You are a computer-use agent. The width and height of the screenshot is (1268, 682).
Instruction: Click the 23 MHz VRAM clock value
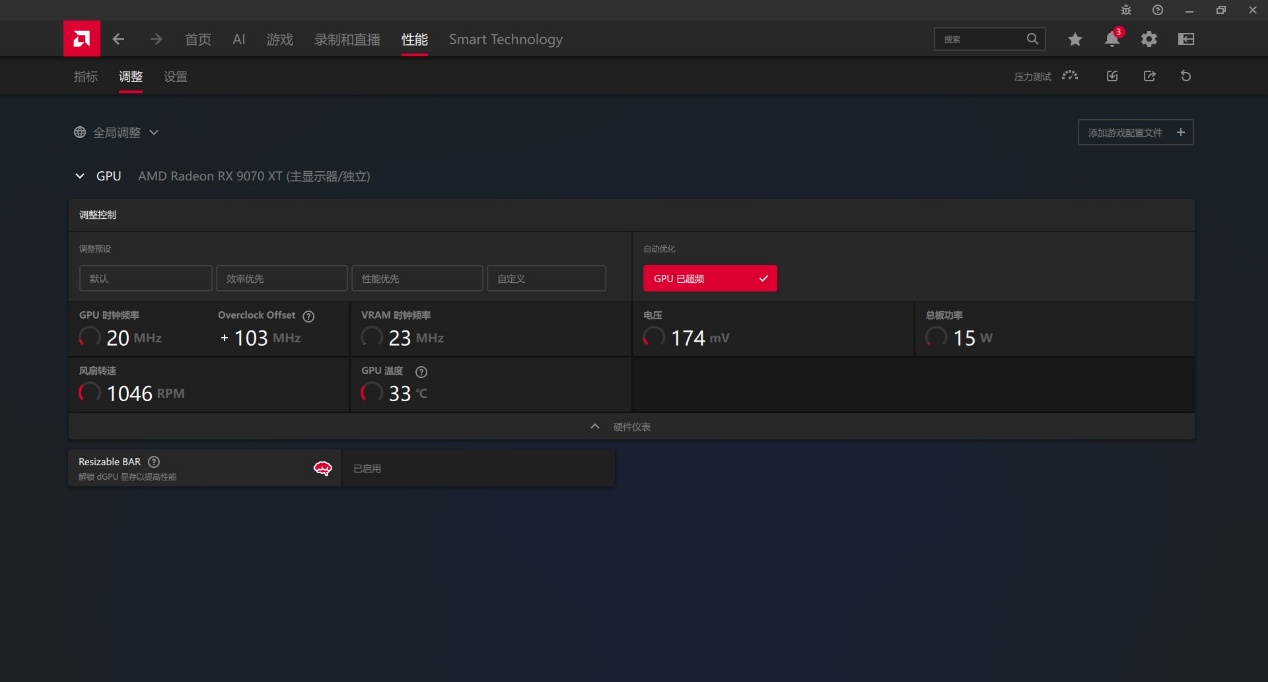click(416, 338)
